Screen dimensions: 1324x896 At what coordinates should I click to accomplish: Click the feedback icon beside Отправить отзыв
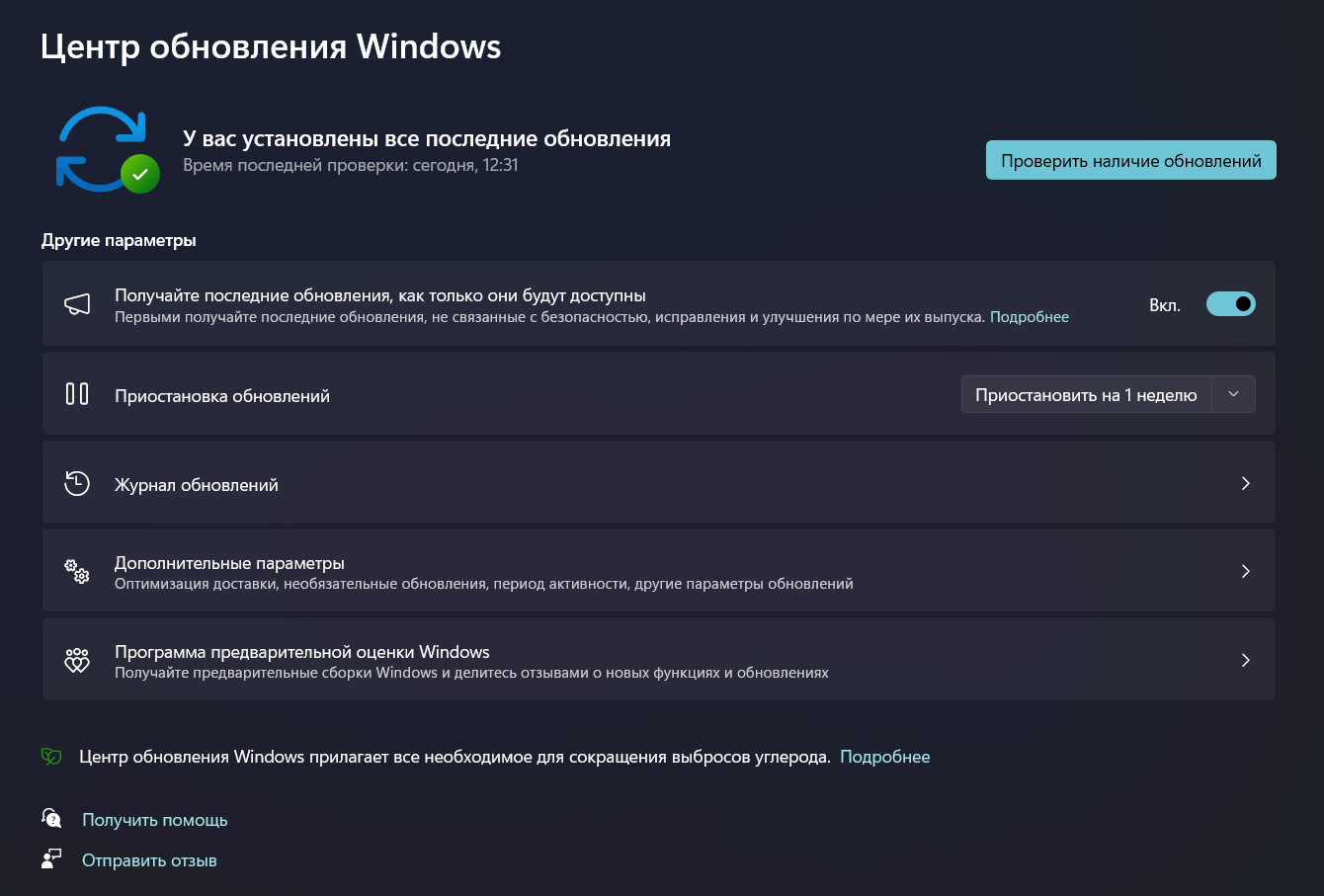pyautogui.click(x=51, y=858)
